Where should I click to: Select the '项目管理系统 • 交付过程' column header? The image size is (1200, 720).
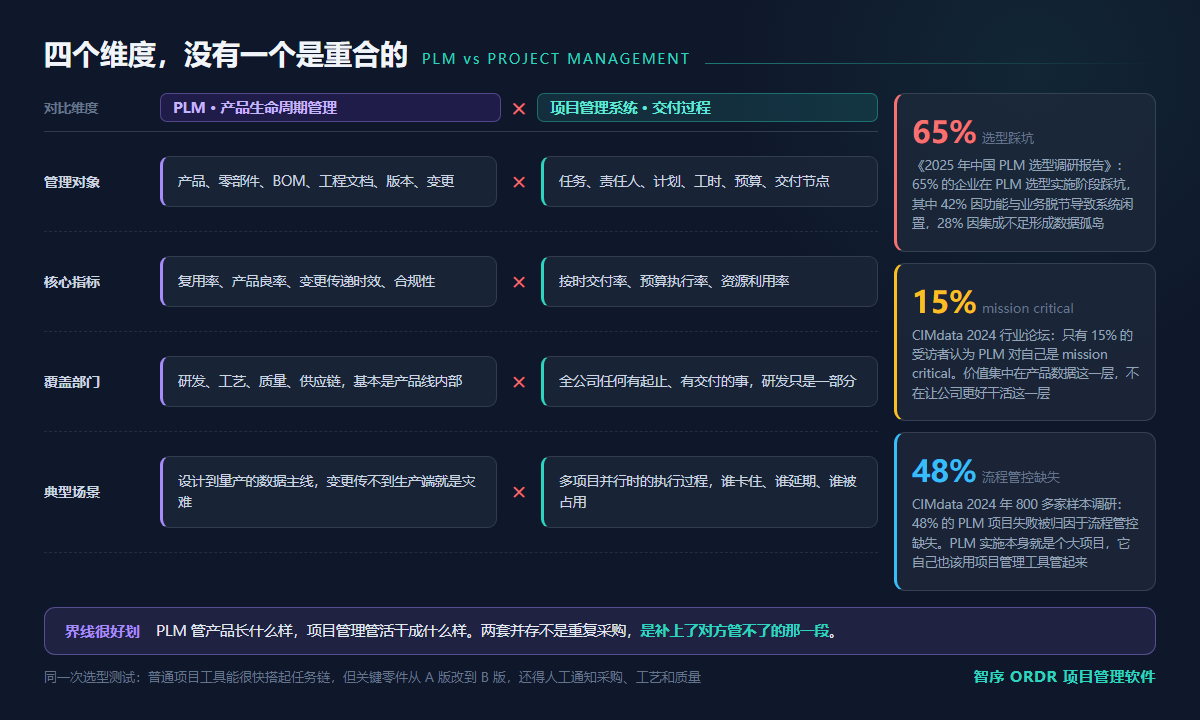pos(707,107)
